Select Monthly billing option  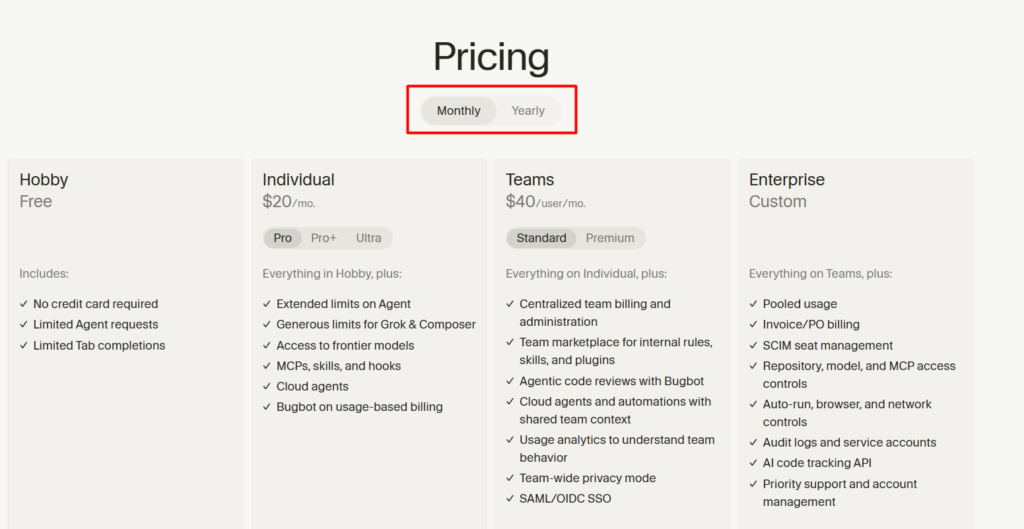[x=458, y=110]
